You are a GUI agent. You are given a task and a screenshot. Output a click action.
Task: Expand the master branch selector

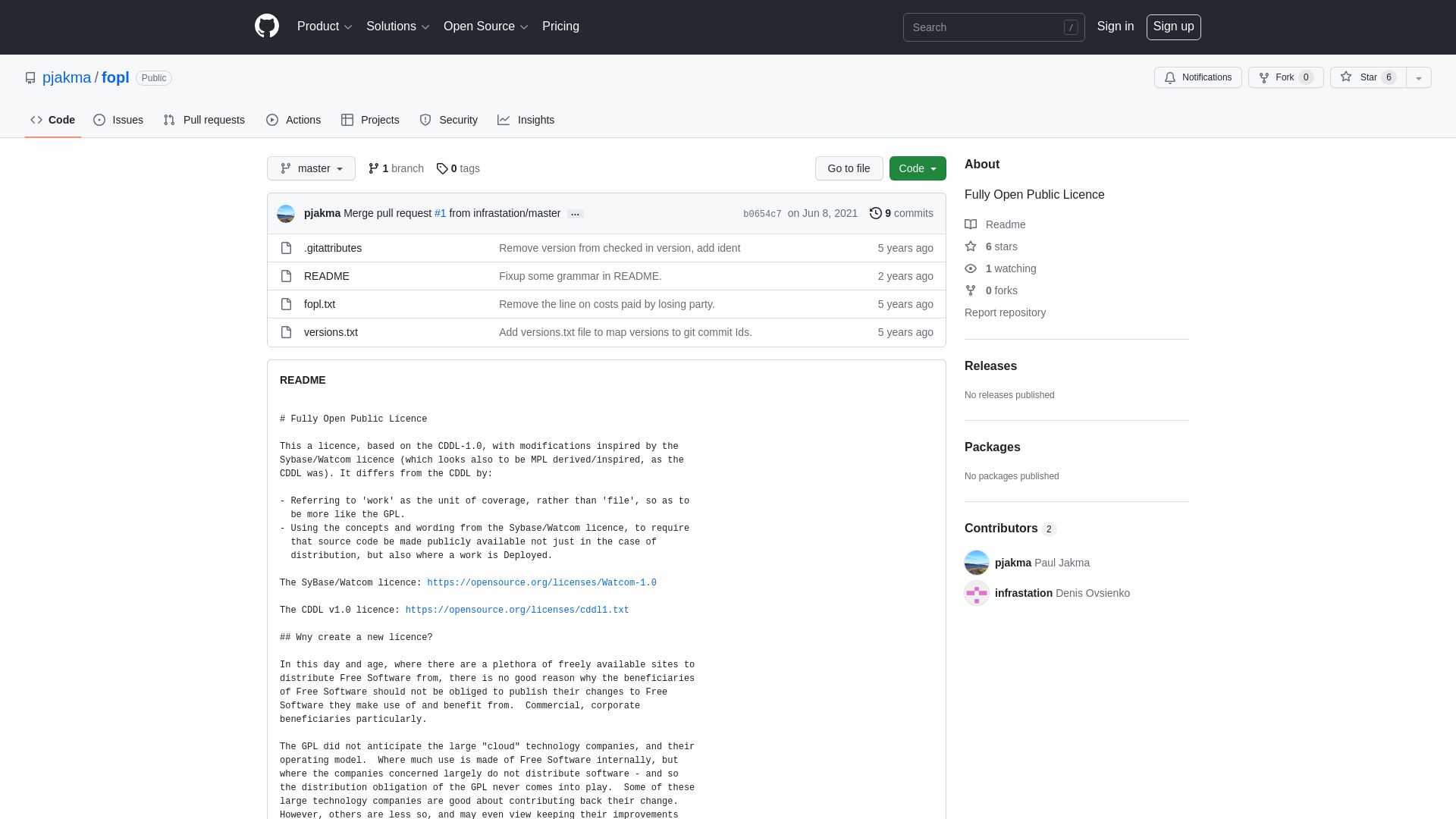(x=311, y=168)
